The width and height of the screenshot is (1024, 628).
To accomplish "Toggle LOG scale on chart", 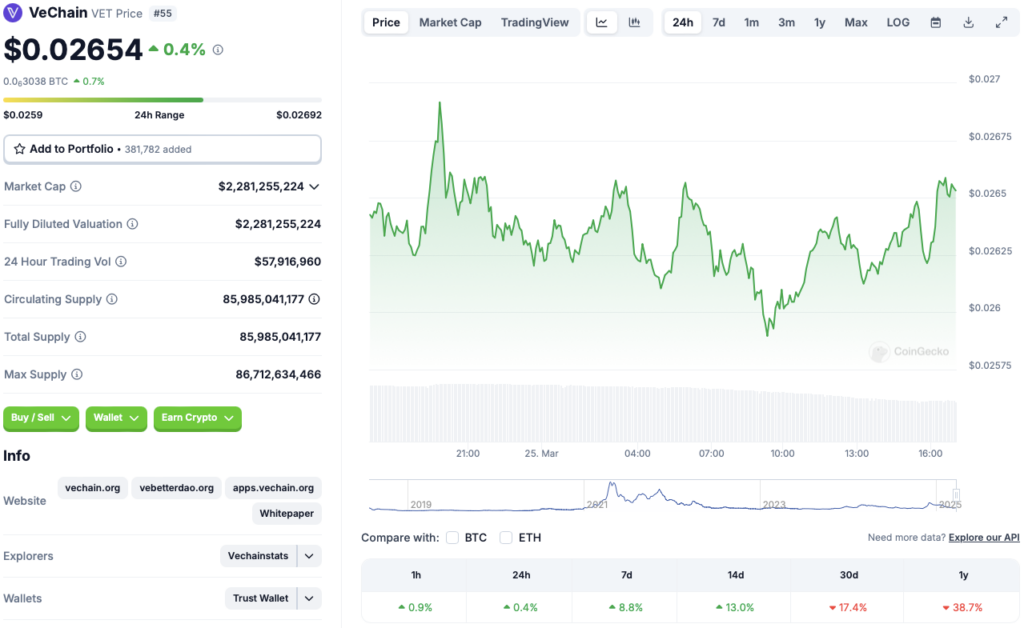I will 898,22.
